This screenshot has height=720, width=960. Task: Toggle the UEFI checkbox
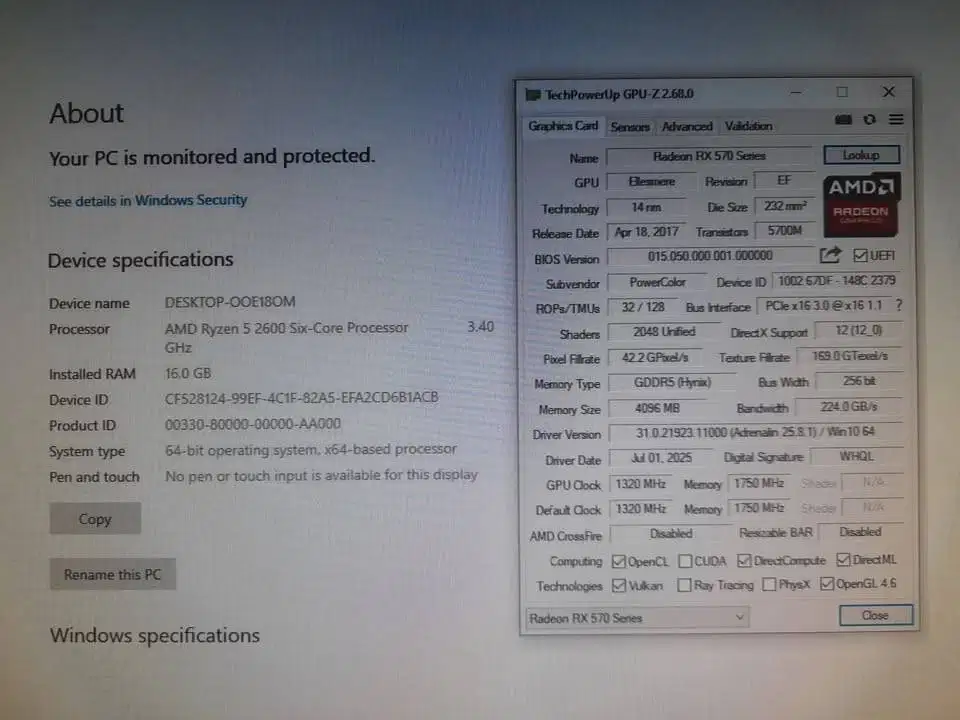pos(859,256)
